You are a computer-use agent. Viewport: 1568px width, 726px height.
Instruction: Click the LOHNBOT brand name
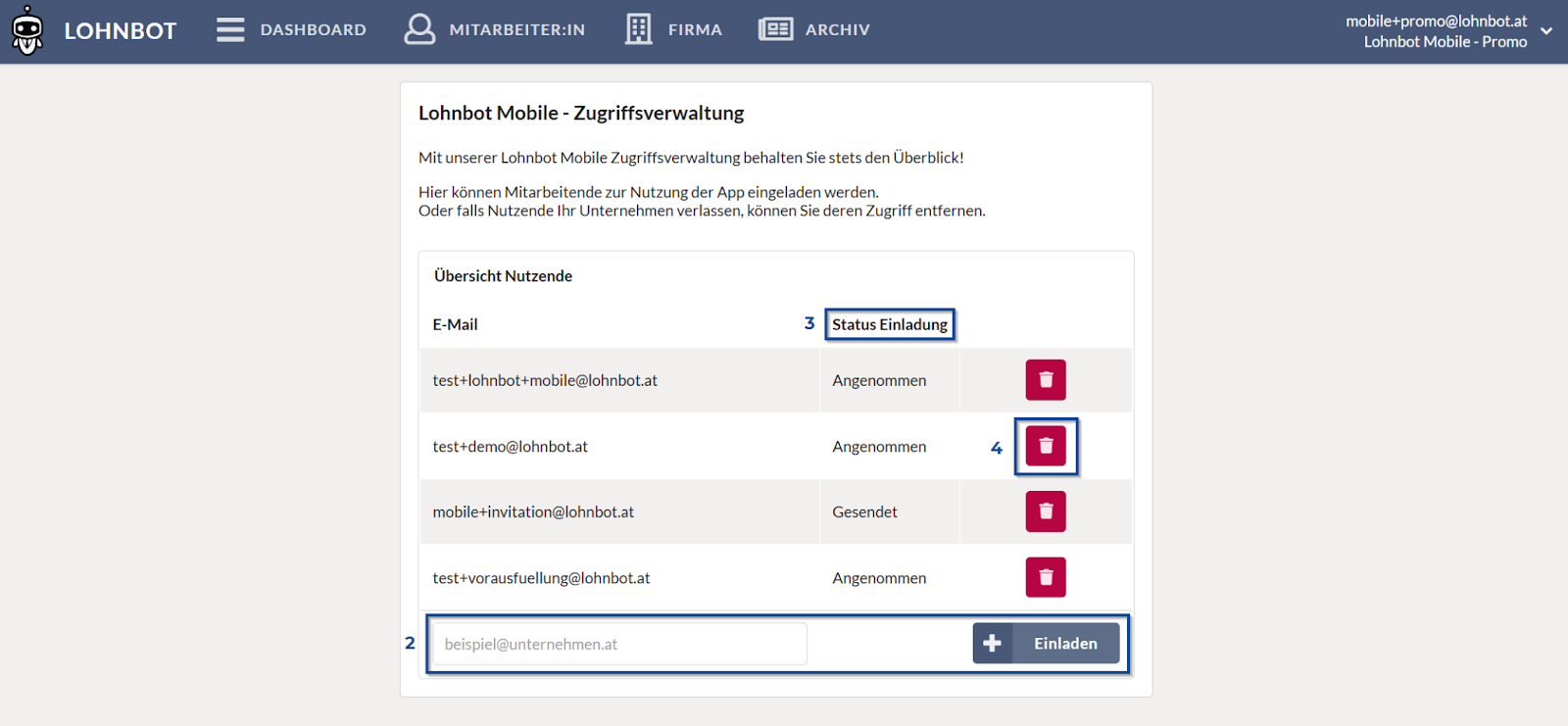(121, 30)
